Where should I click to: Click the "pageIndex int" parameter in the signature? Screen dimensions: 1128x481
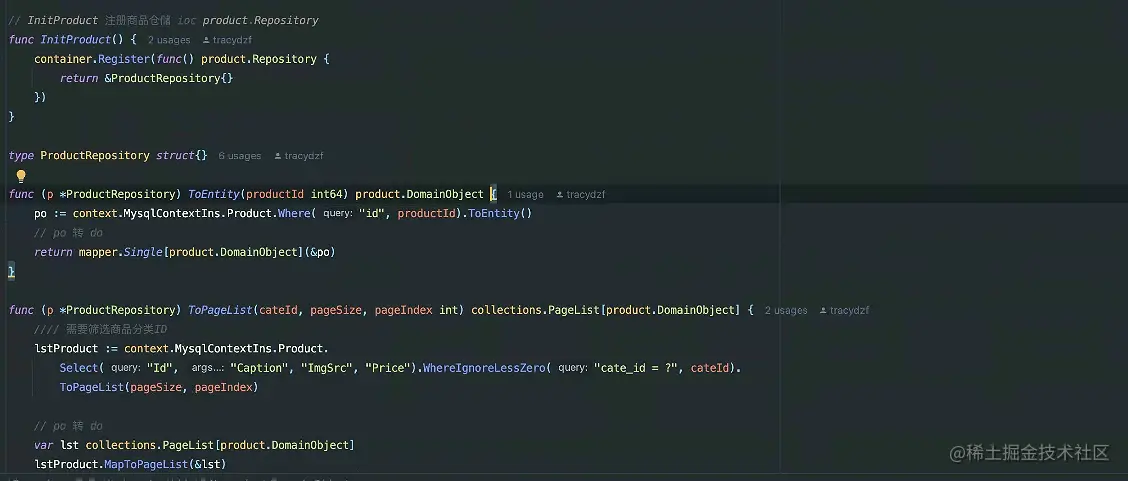[x=416, y=310]
